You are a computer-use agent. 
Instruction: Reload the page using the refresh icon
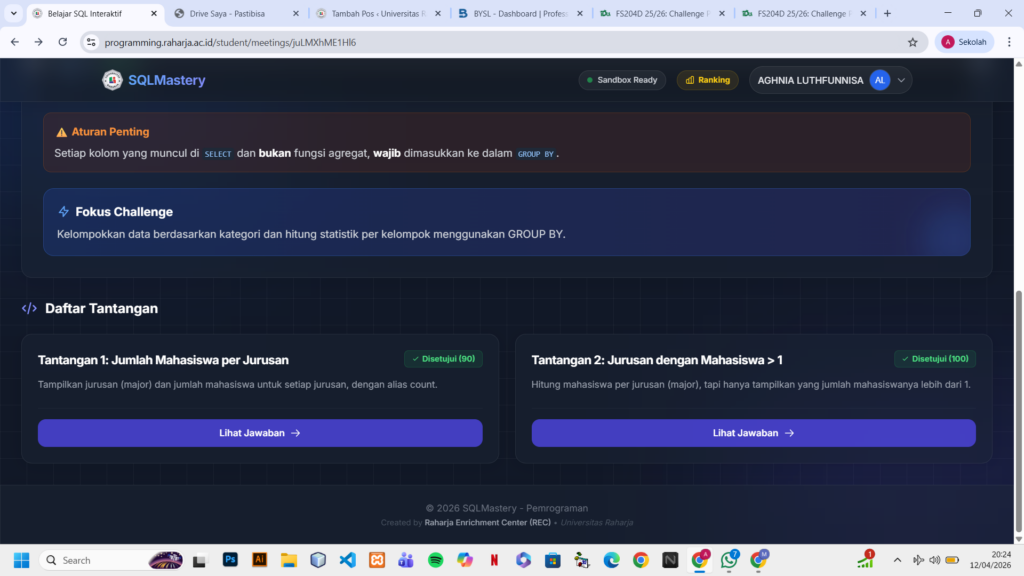(x=63, y=42)
